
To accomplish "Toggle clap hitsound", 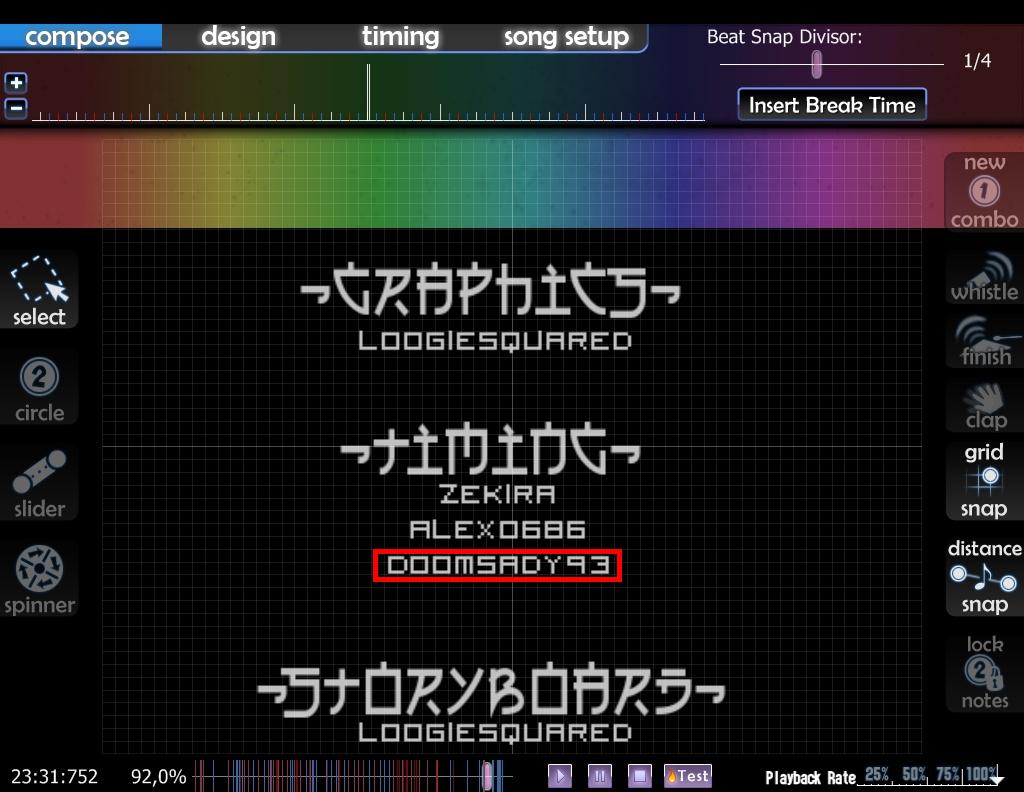I will (x=984, y=405).
